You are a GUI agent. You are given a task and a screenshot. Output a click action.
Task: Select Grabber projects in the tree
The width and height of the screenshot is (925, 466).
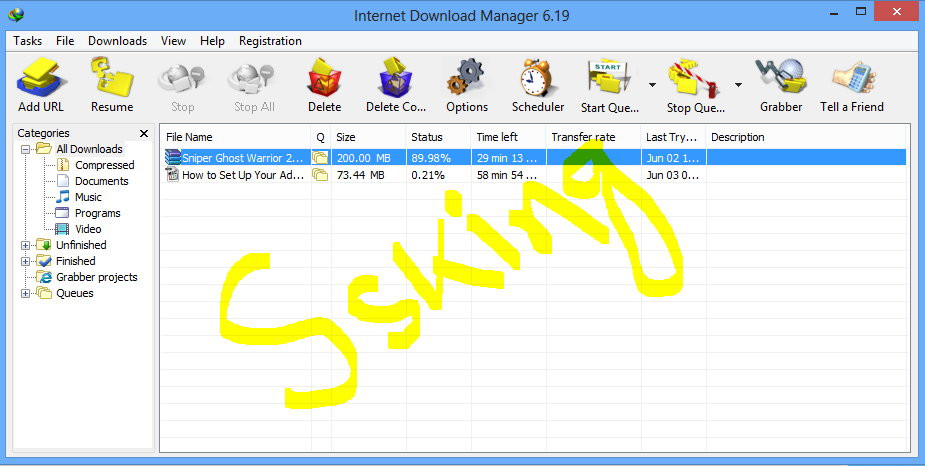97,277
